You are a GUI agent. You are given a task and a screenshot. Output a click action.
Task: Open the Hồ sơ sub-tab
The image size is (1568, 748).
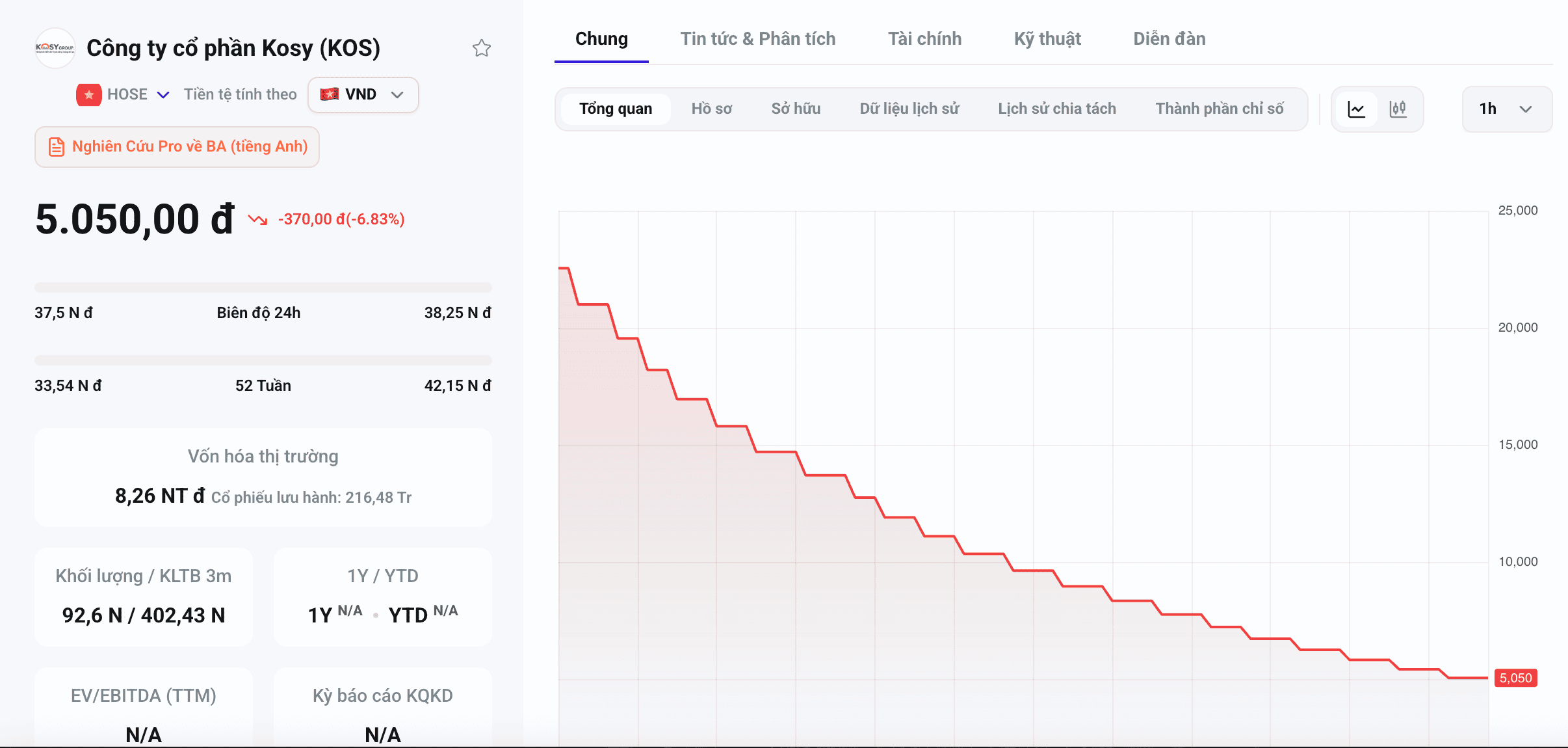[712, 109]
